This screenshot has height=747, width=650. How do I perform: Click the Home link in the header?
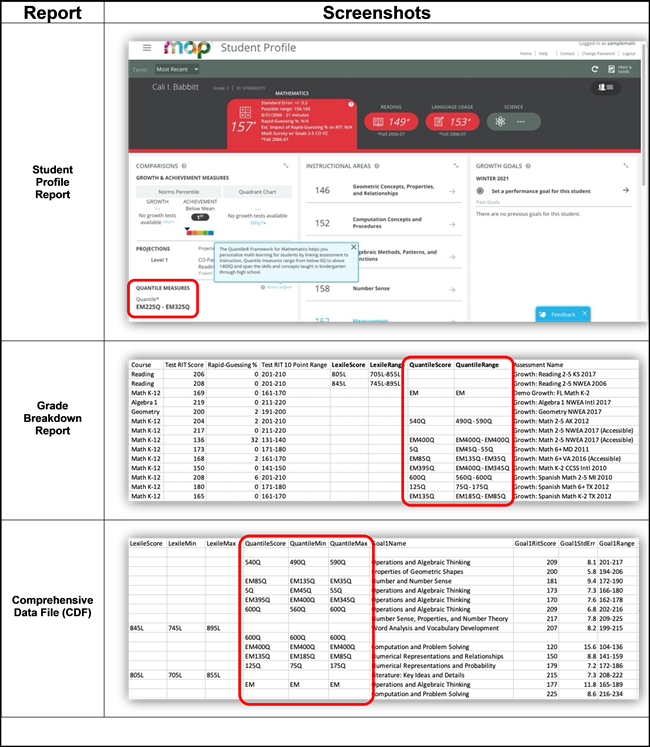coord(526,53)
